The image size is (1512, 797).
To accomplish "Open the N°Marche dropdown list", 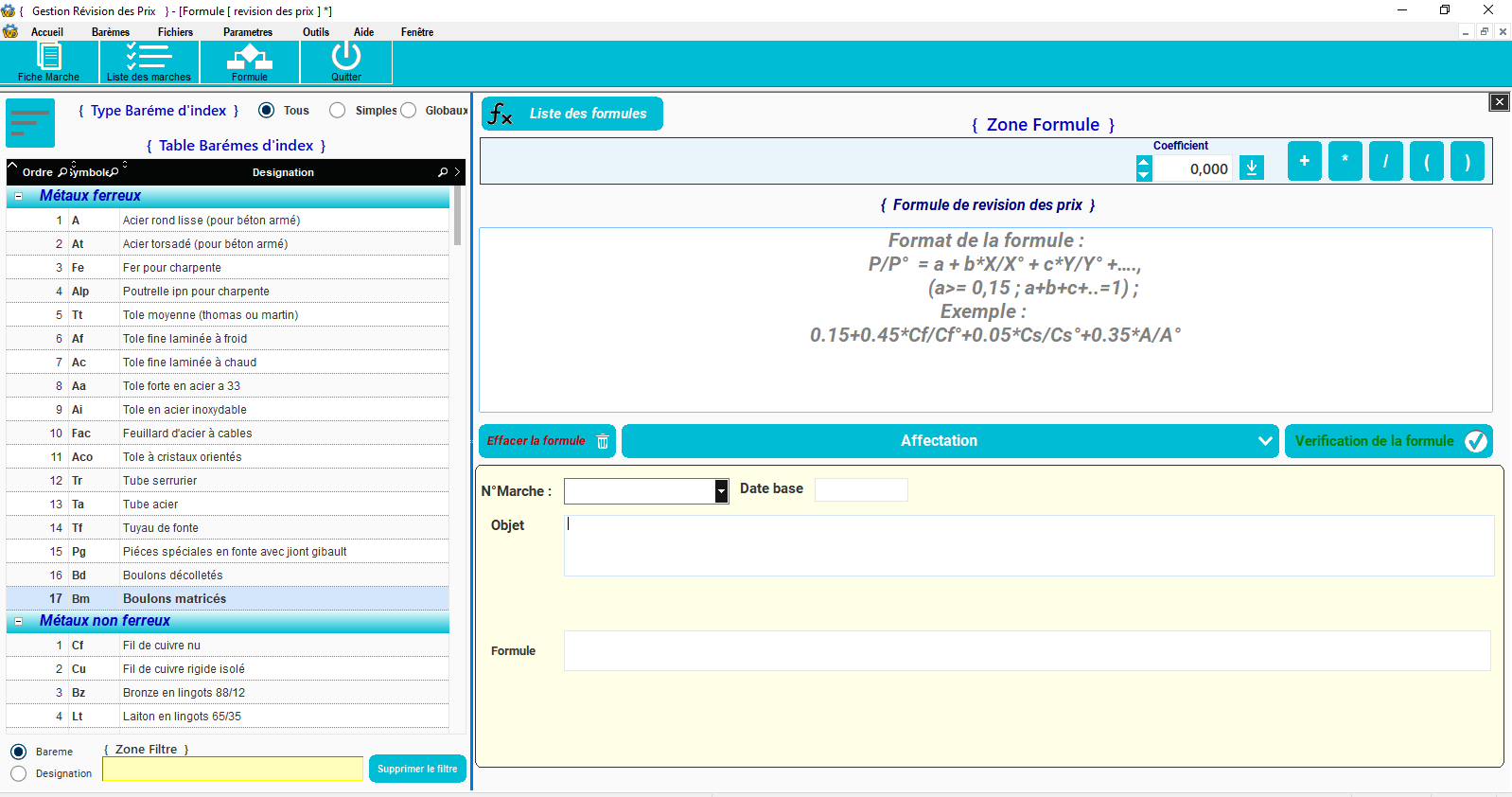I will pyautogui.click(x=721, y=491).
